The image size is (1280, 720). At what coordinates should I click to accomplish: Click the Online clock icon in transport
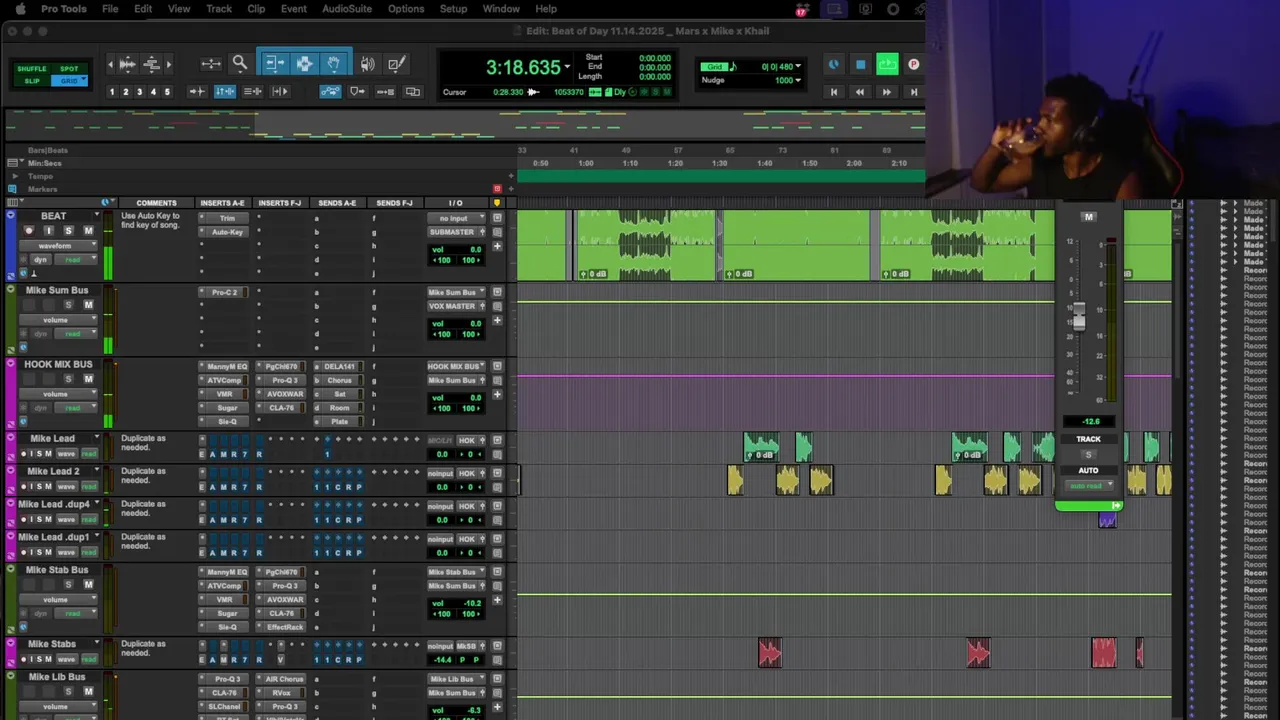833,65
